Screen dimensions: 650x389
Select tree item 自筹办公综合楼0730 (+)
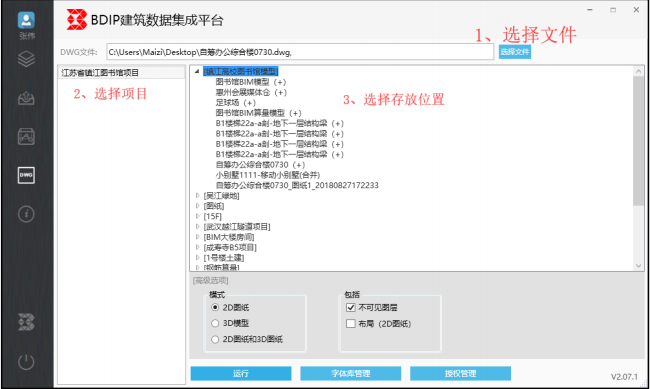260,165
